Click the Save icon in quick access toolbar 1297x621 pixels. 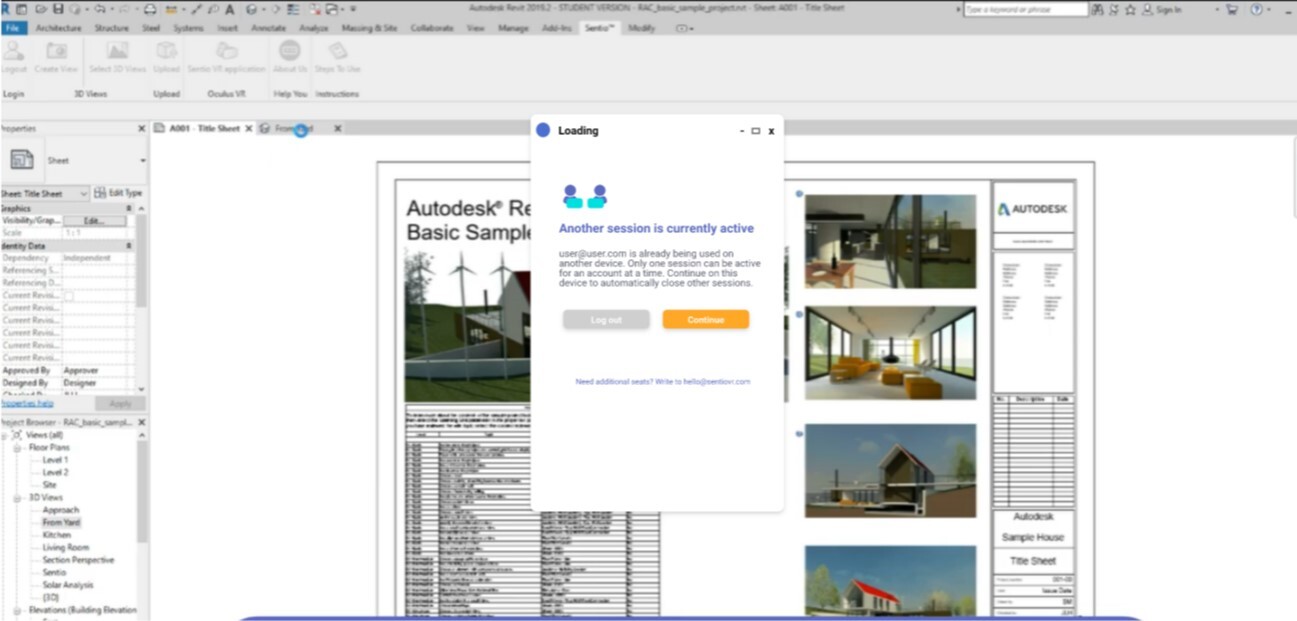57,9
